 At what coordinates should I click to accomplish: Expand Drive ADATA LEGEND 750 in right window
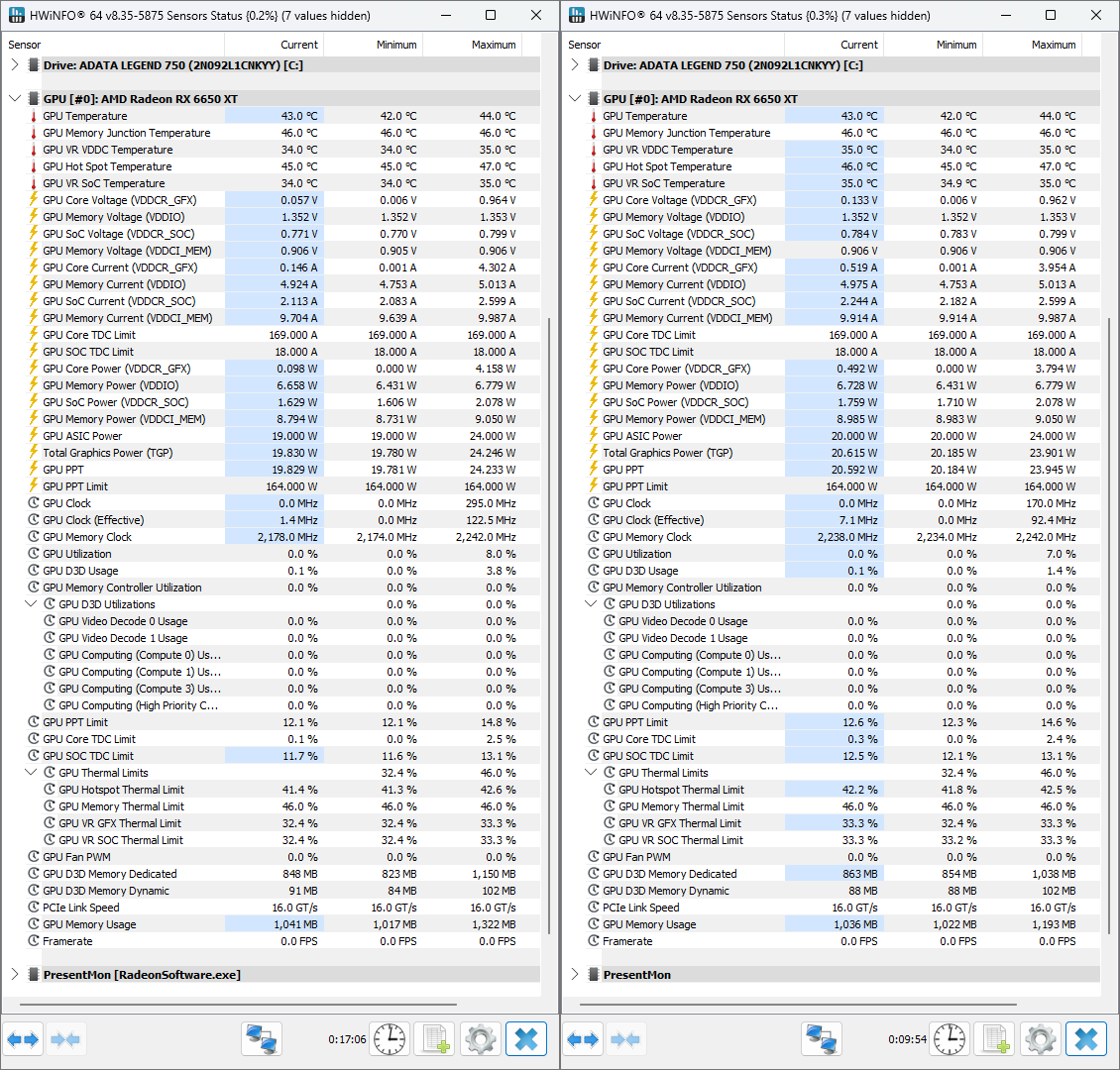[x=574, y=65]
